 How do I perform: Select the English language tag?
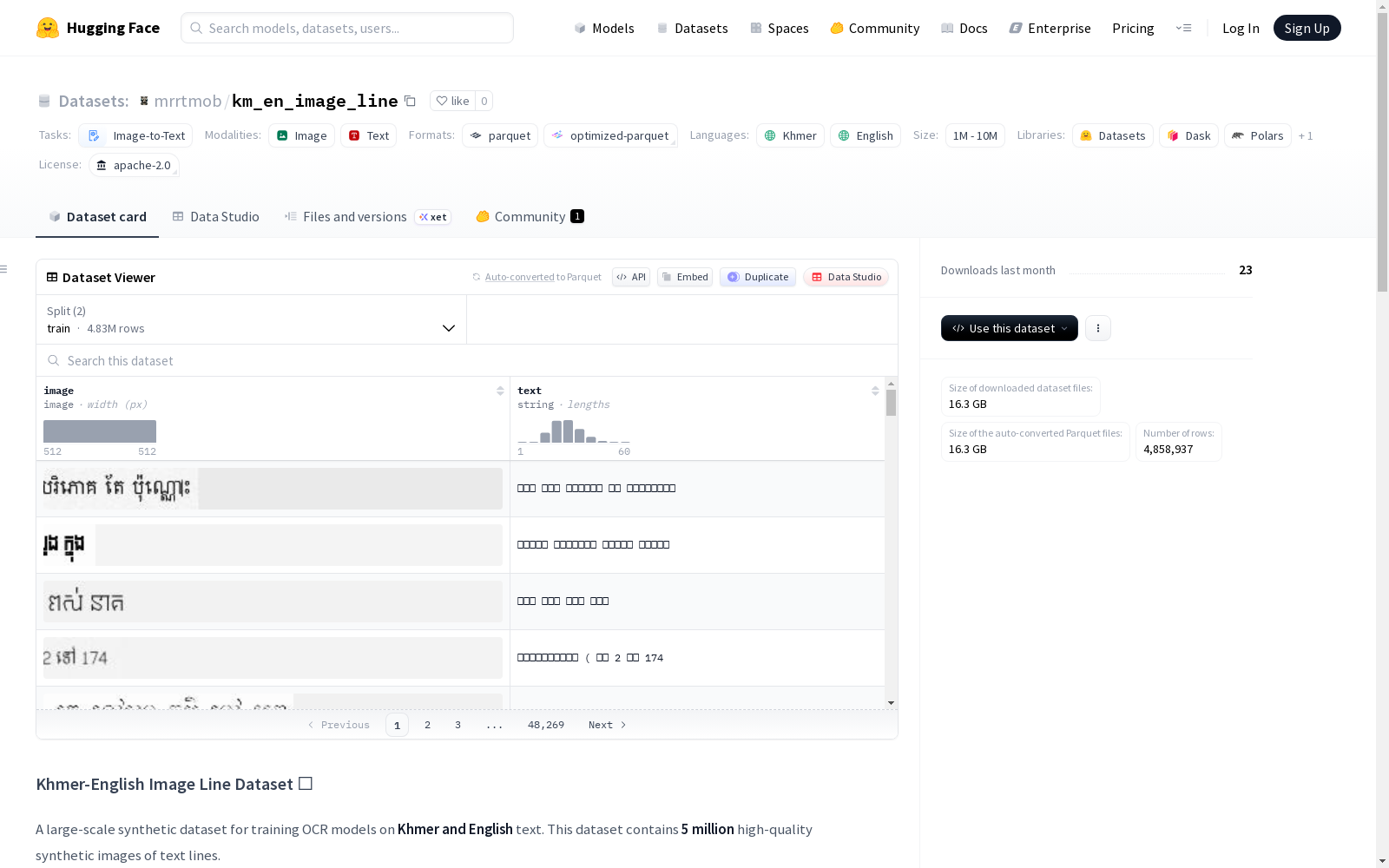[866, 135]
